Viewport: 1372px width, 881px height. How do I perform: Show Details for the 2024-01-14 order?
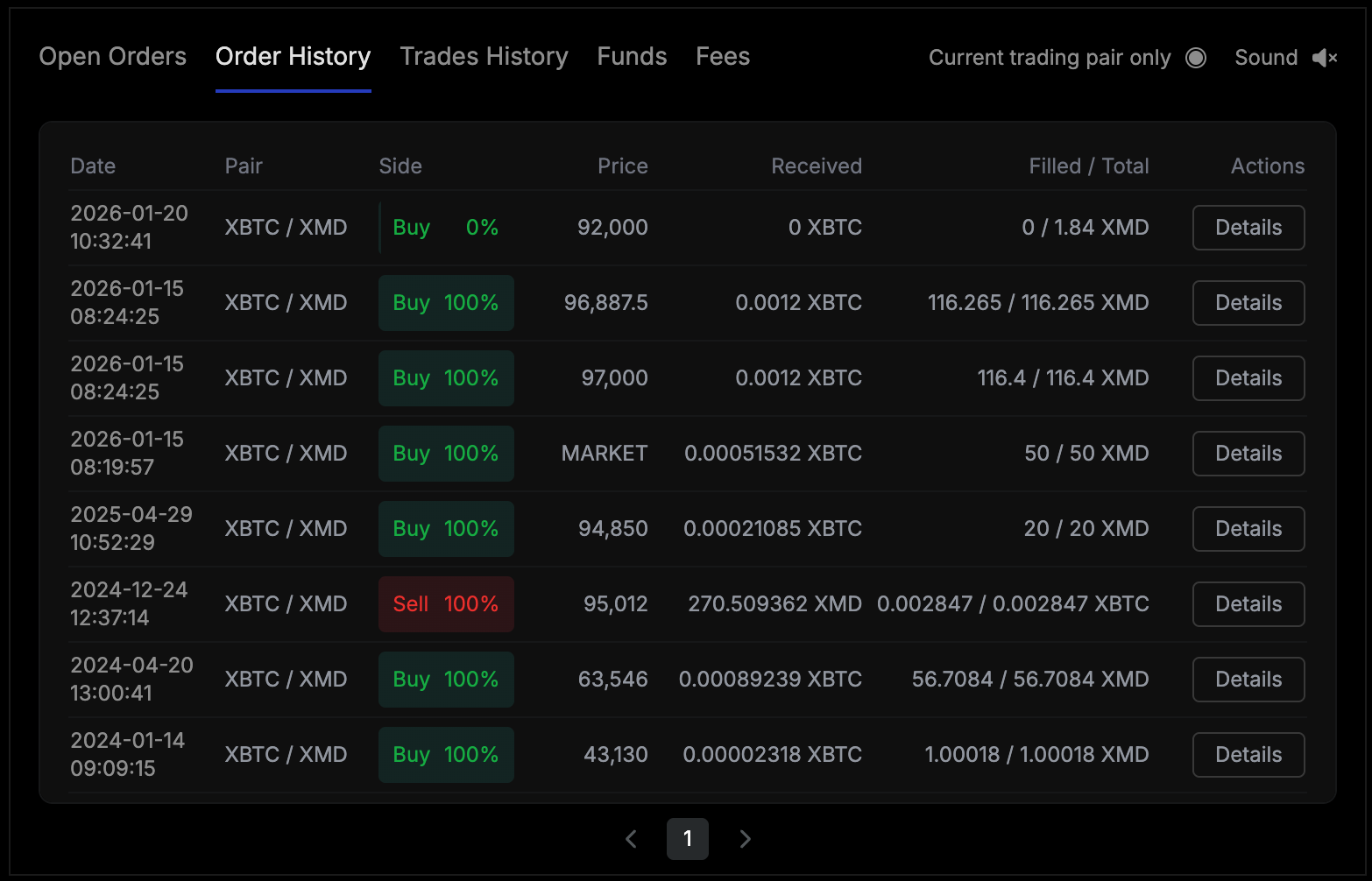[x=1248, y=755]
